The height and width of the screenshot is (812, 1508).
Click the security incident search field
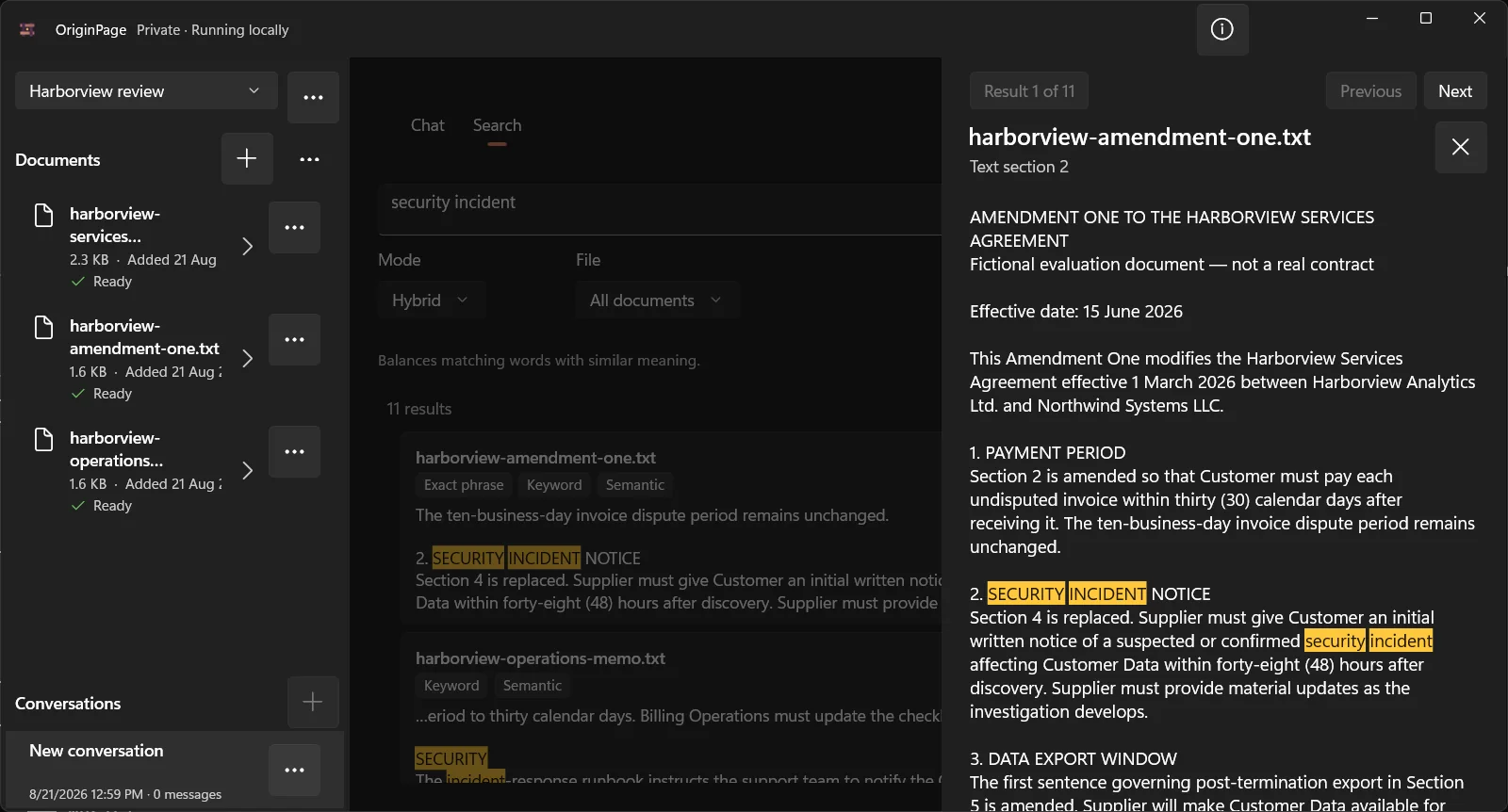(660, 208)
